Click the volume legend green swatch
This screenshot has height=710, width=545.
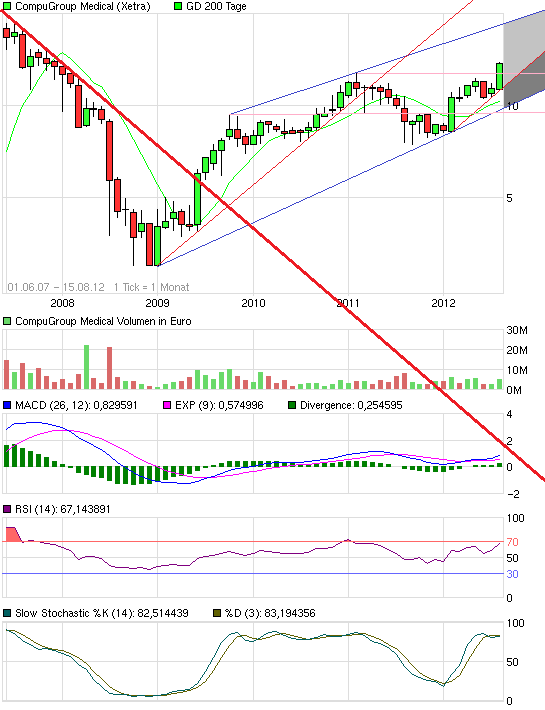pos(7,321)
